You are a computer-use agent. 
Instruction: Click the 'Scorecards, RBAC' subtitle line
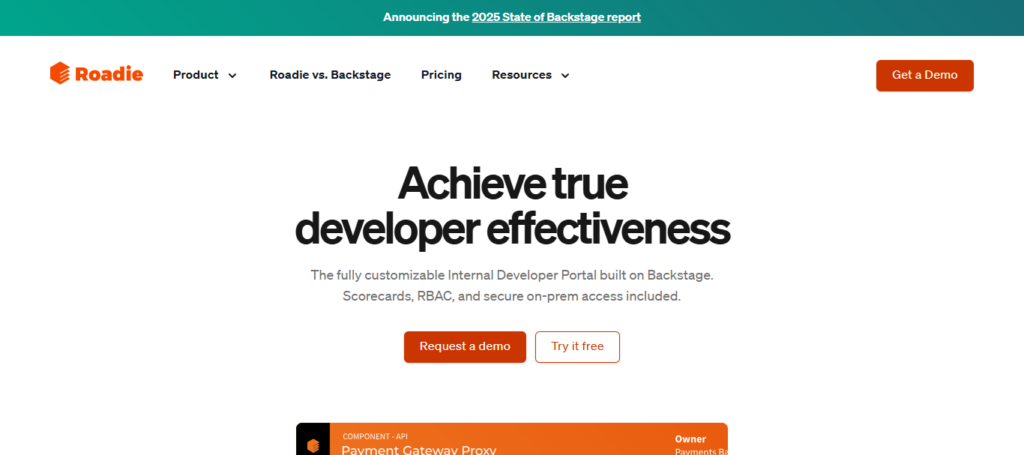[512, 296]
